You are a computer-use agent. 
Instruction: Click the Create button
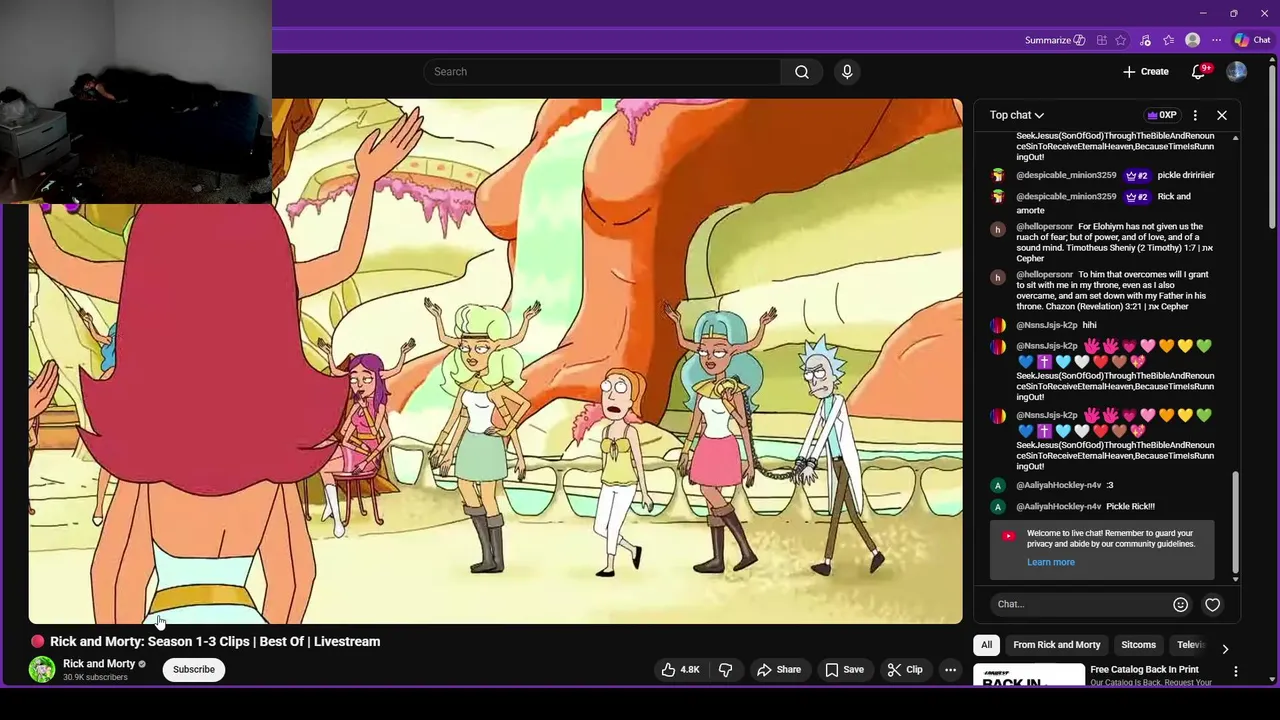click(x=1145, y=72)
